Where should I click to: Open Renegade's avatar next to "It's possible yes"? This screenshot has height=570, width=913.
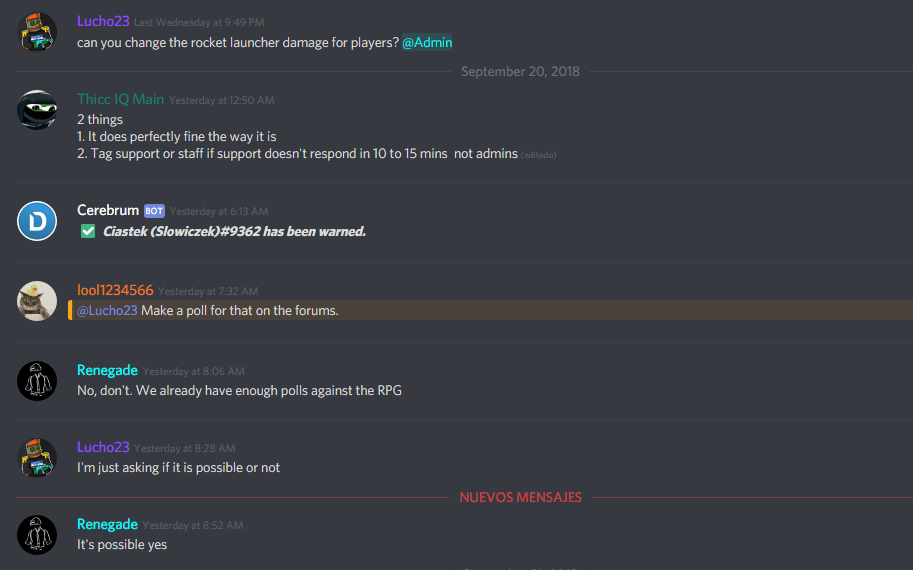coord(37,534)
